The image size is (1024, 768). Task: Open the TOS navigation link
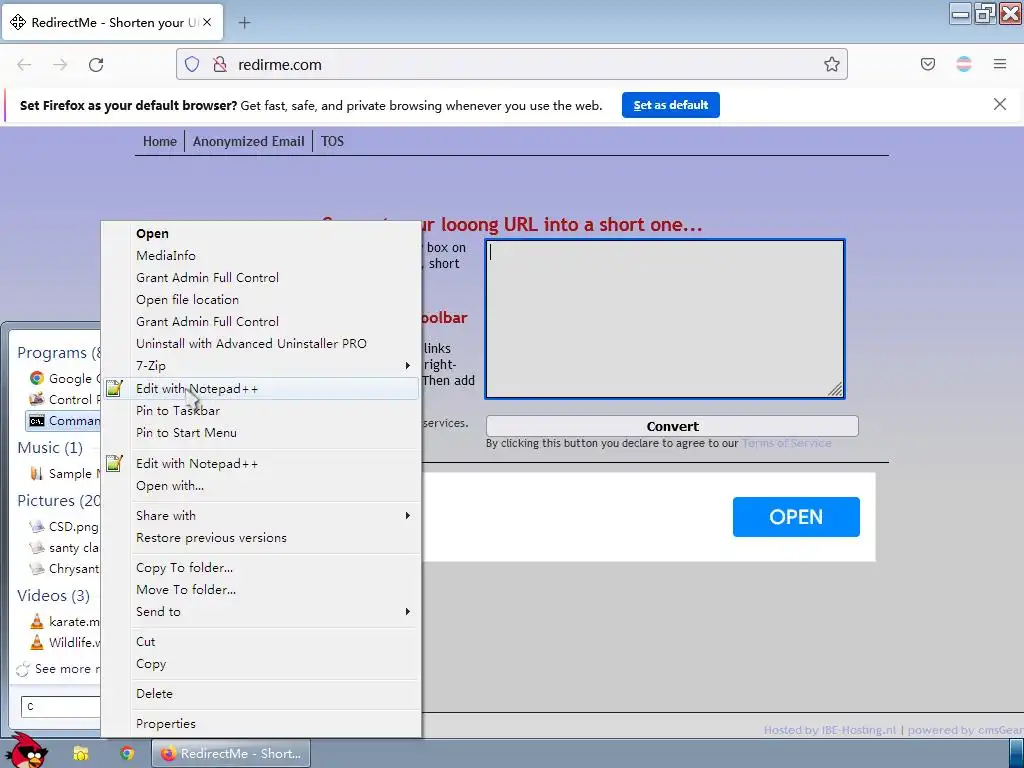click(332, 141)
